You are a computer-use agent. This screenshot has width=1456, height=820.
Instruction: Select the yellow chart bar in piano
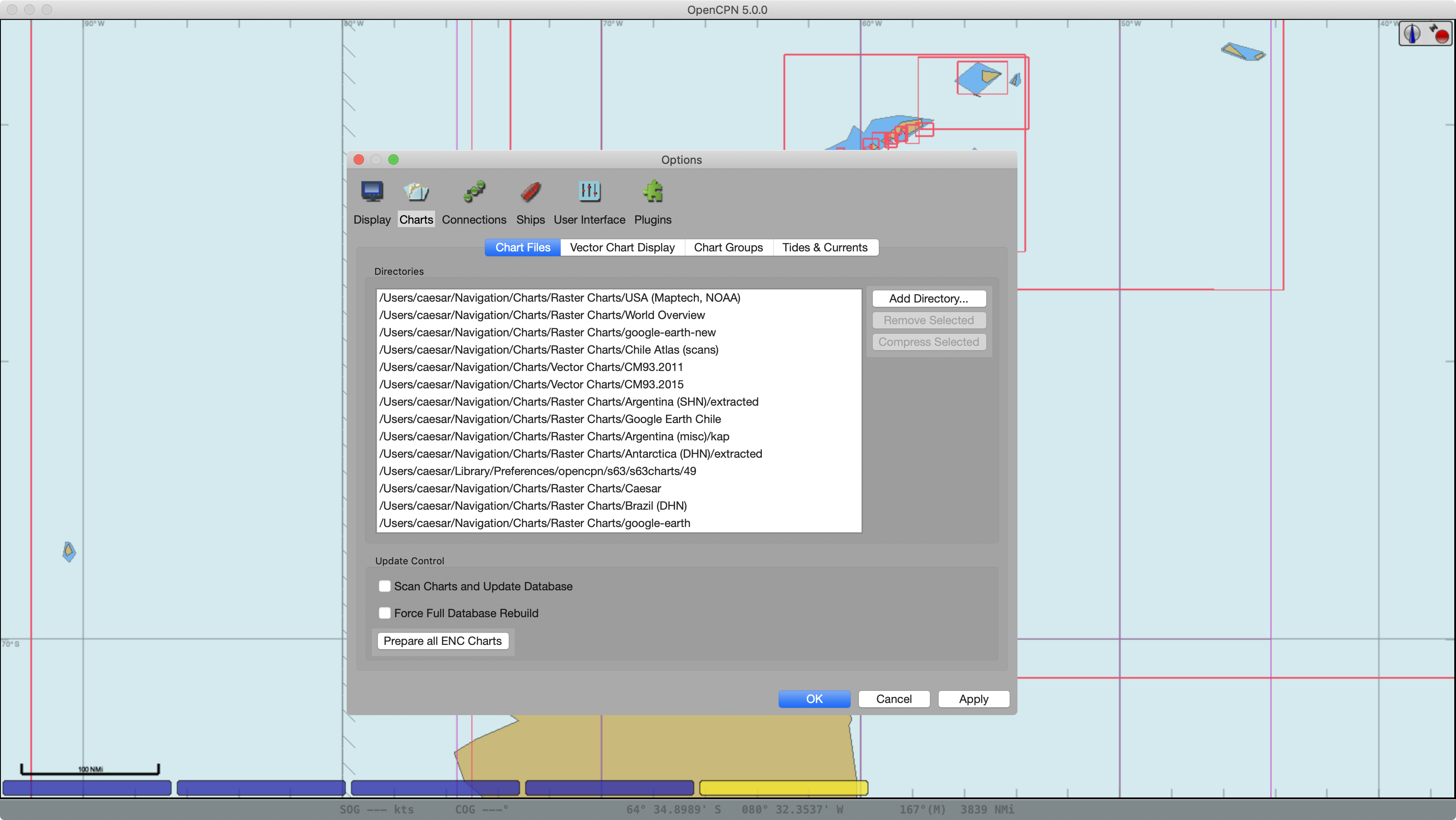pos(783,788)
